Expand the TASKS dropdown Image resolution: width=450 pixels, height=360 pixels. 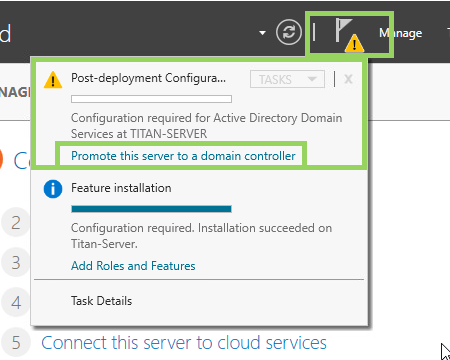[287, 79]
